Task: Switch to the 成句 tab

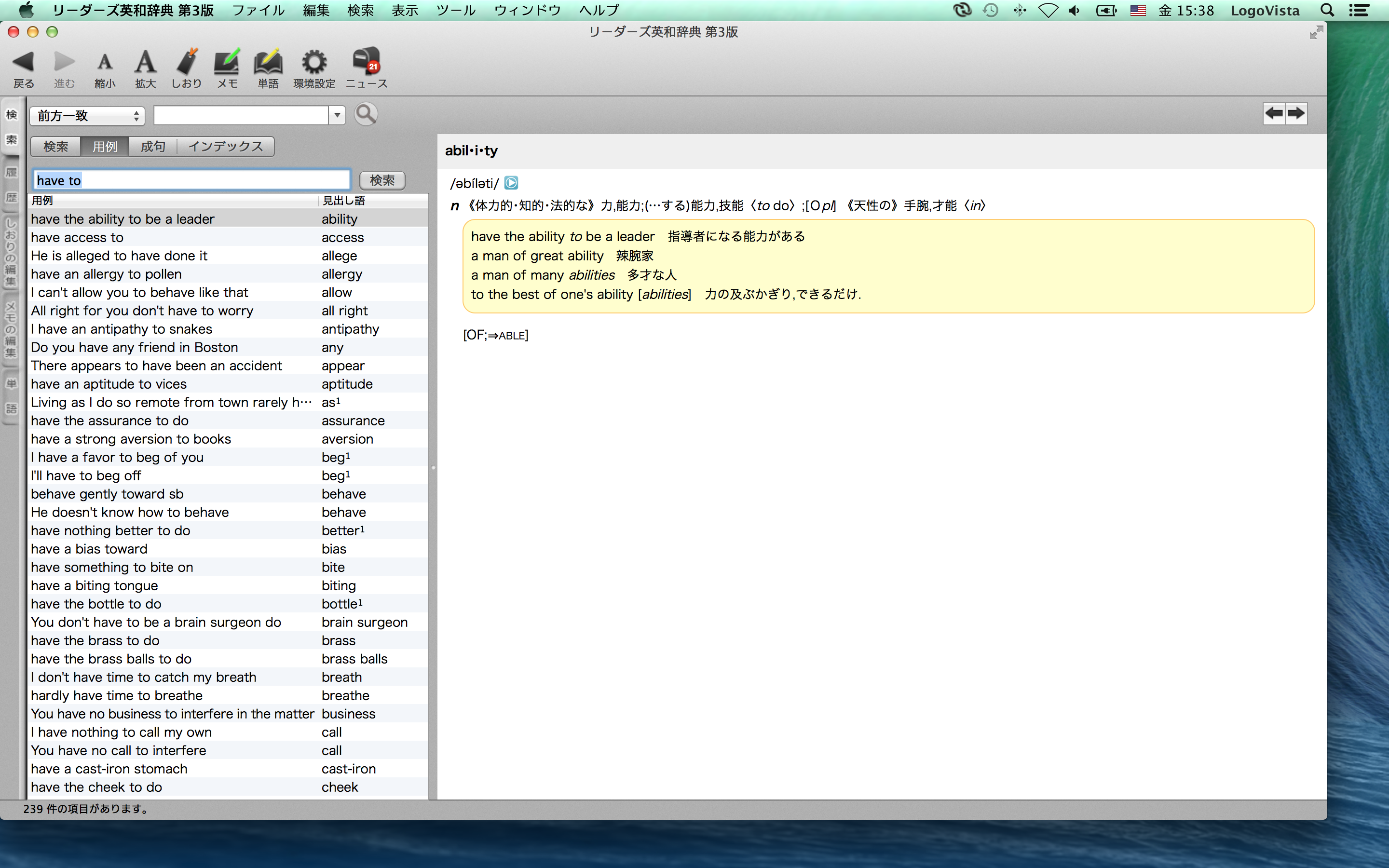Action: pyautogui.click(x=153, y=147)
